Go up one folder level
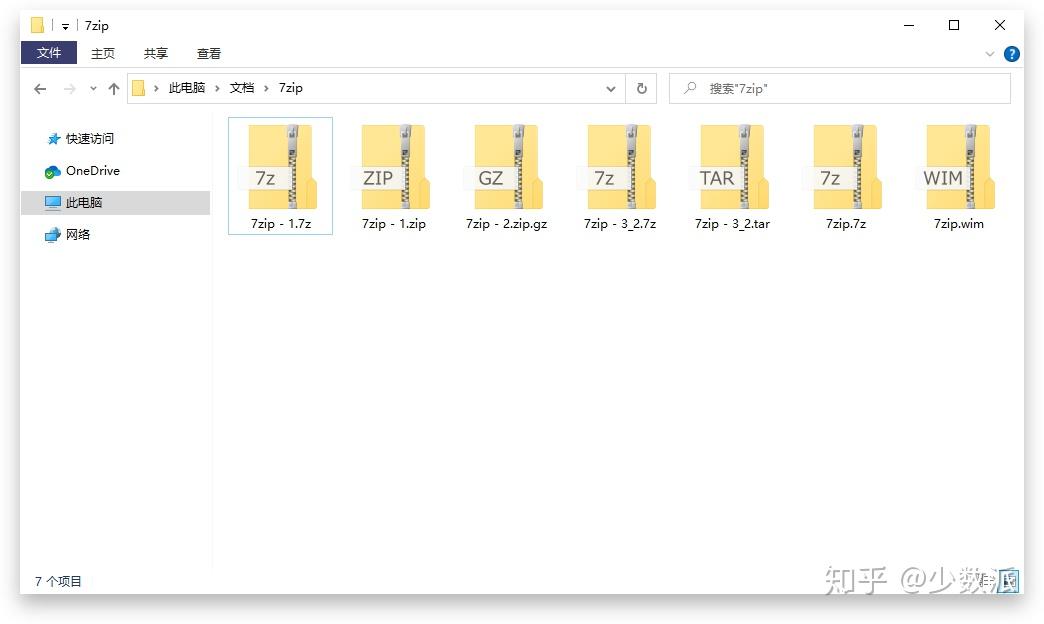This screenshot has height=624, width=1044. tap(114, 89)
